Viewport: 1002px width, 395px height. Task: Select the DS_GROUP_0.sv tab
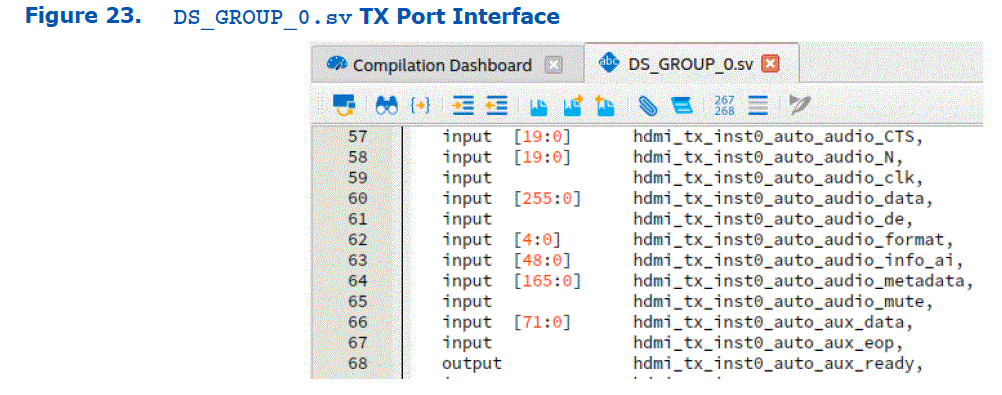[691, 64]
